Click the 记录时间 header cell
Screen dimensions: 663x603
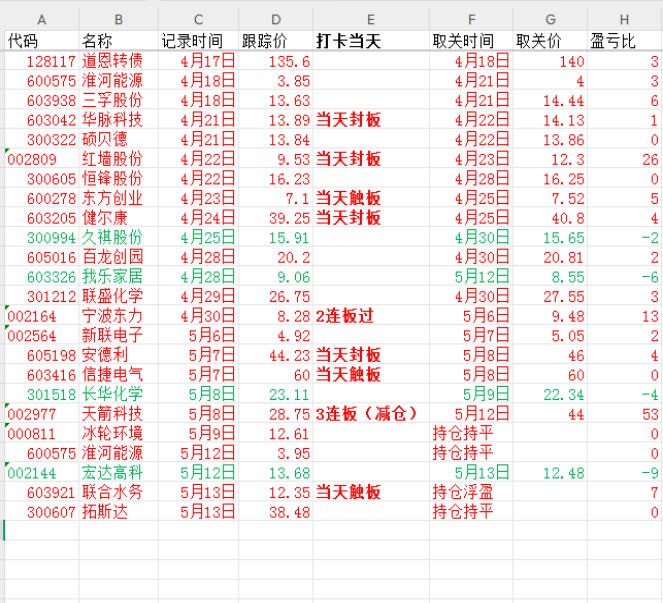pos(198,41)
